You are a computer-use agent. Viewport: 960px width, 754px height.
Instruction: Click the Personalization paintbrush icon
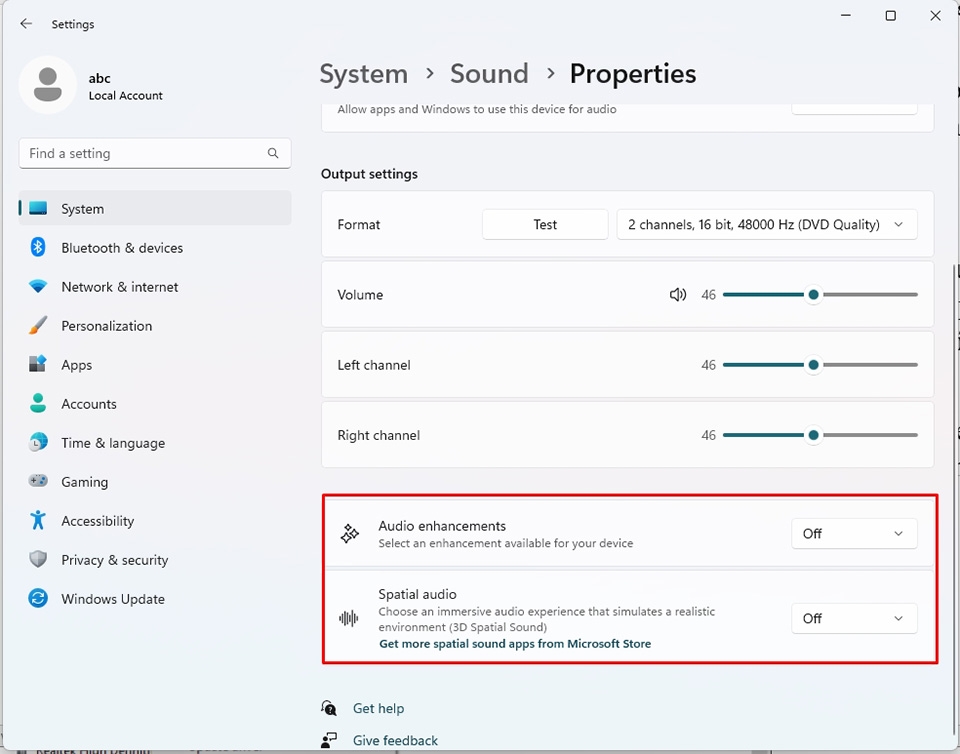click(38, 326)
